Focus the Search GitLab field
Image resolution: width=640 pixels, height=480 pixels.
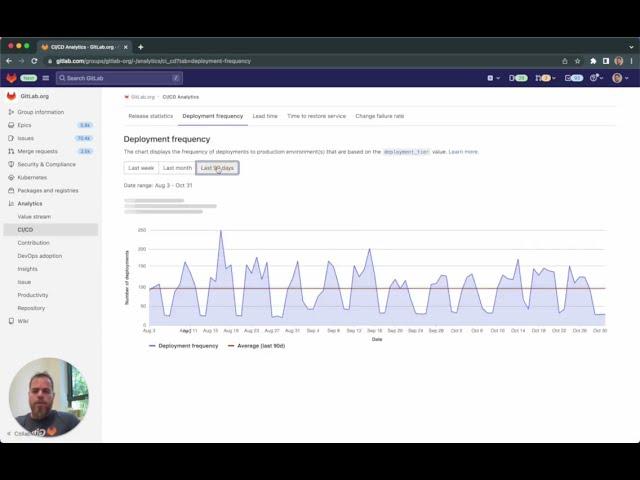(x=119, y=78)
